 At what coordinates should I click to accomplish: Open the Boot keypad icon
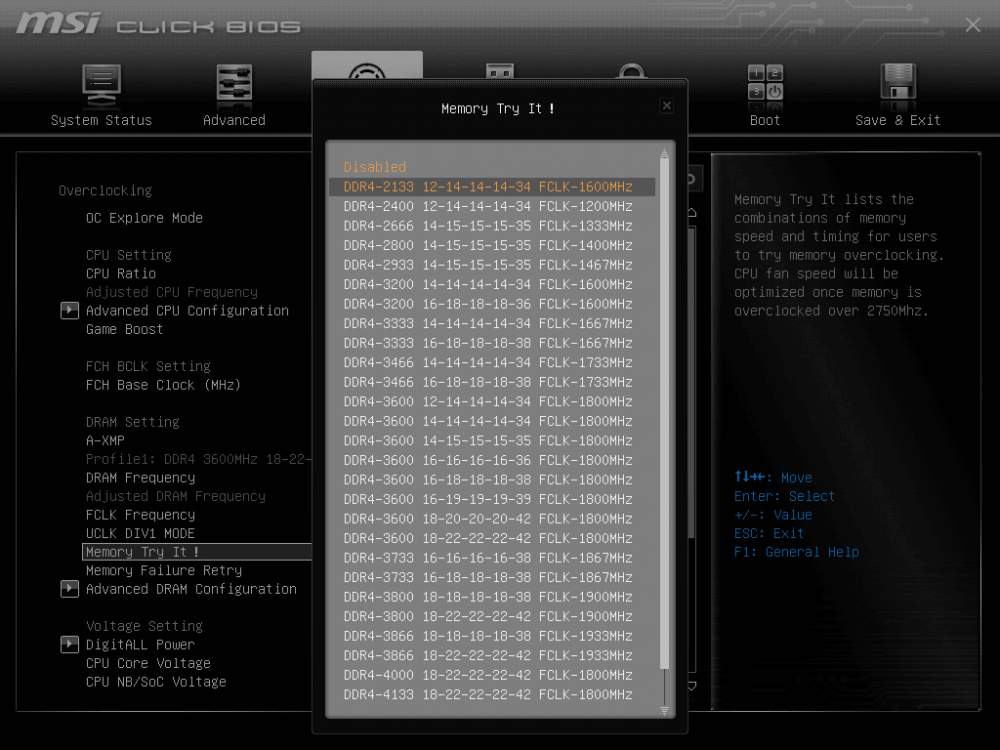point(765,83)
